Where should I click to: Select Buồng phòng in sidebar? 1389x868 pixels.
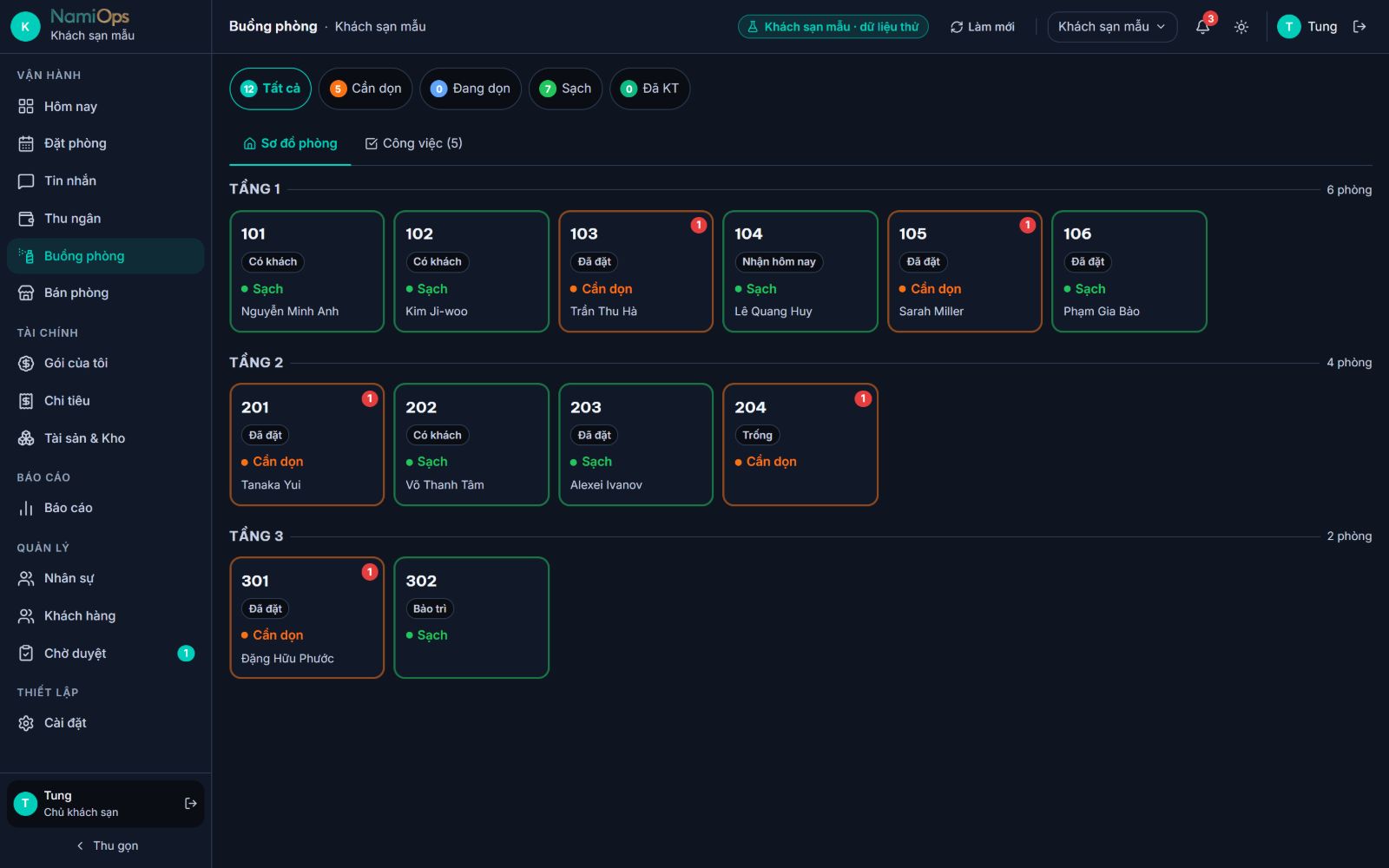105,256
